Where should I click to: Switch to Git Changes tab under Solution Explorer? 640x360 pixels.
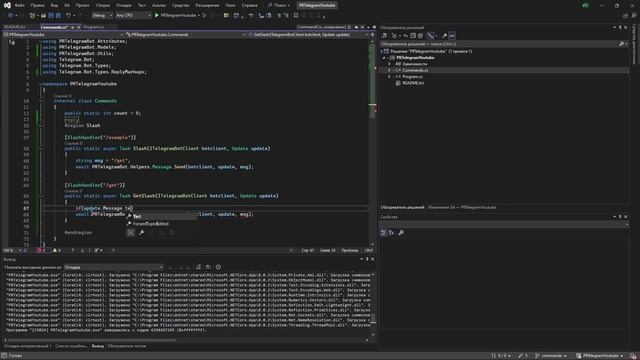[x=462, y=207]
